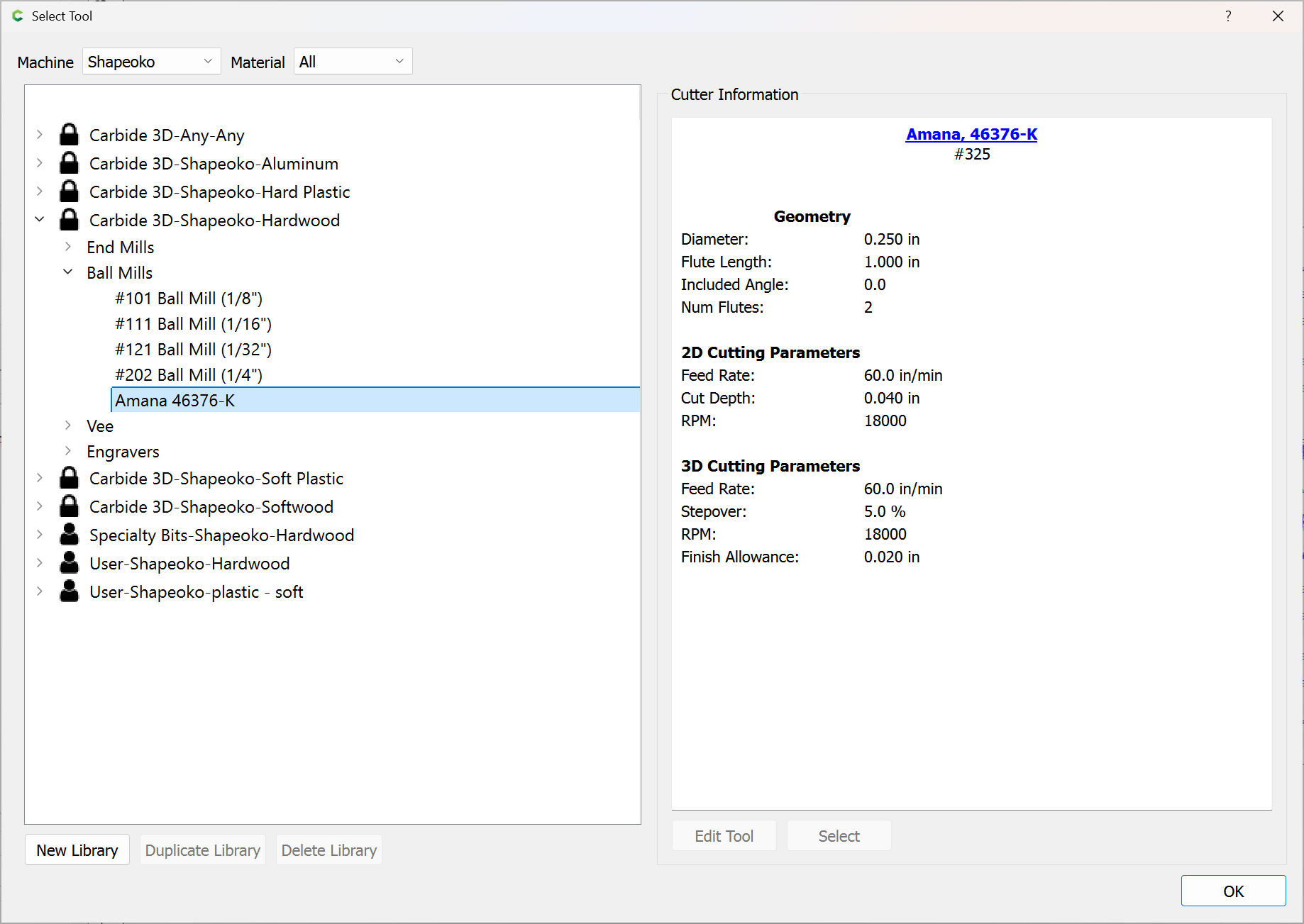Click the 5.0 % stepover value
Image resolution: width=1304 pixels, height=924 pixels.
[x=885, y=511]
